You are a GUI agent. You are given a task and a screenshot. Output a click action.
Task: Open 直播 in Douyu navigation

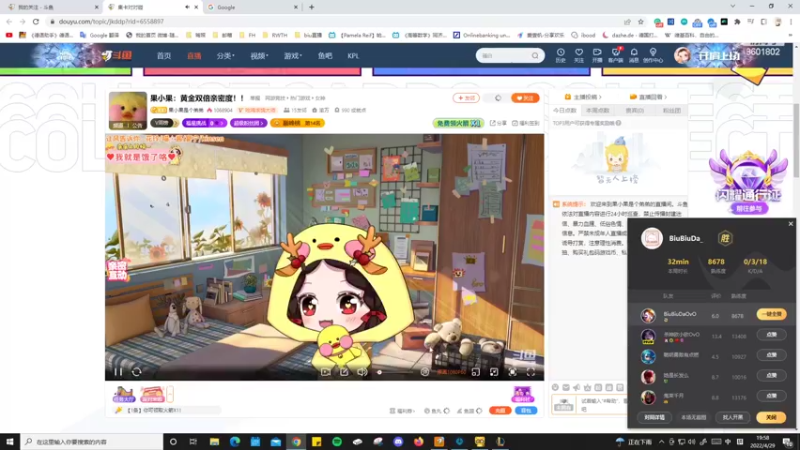coord(194,56)
